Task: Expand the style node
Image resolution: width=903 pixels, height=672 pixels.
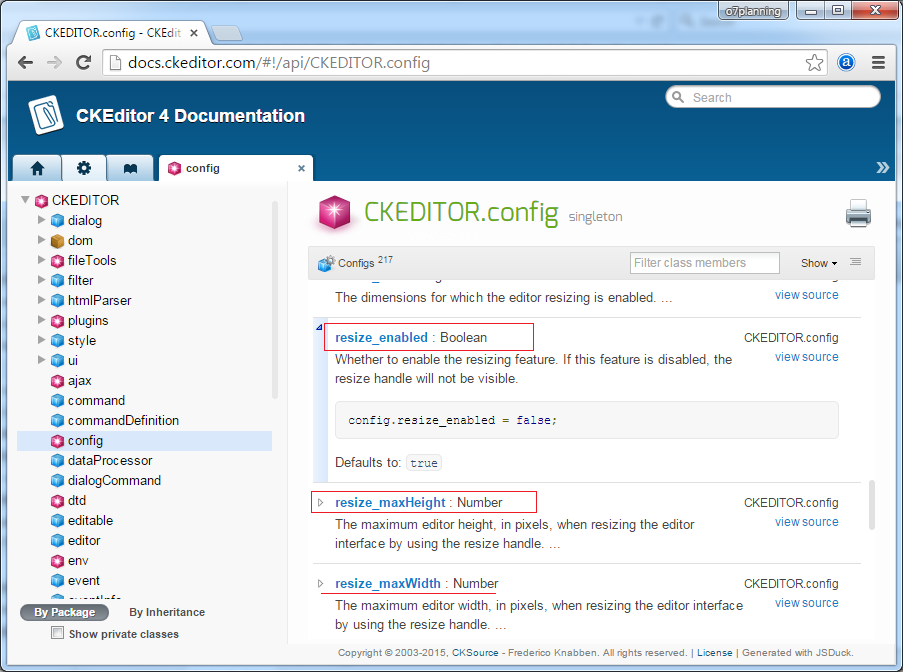Action: pyautogui.click(x=41, y=340)
